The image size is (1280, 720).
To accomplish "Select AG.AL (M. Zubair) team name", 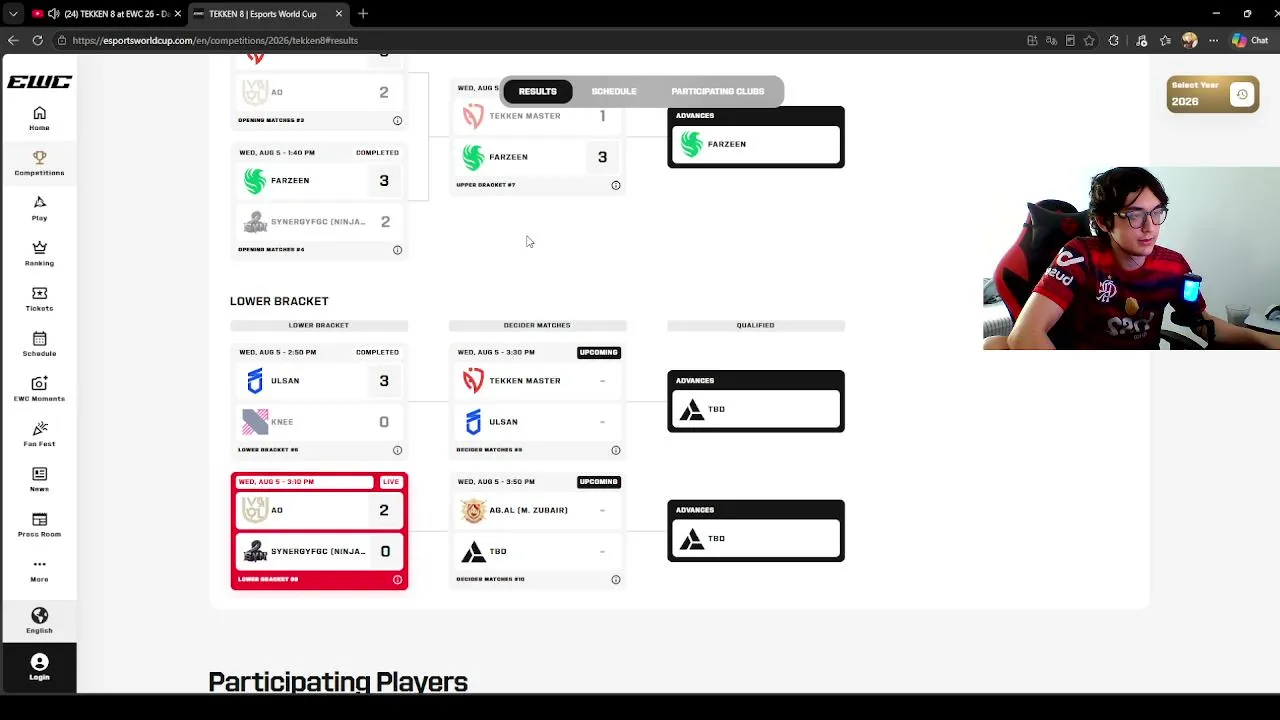I will click(528, 510).
